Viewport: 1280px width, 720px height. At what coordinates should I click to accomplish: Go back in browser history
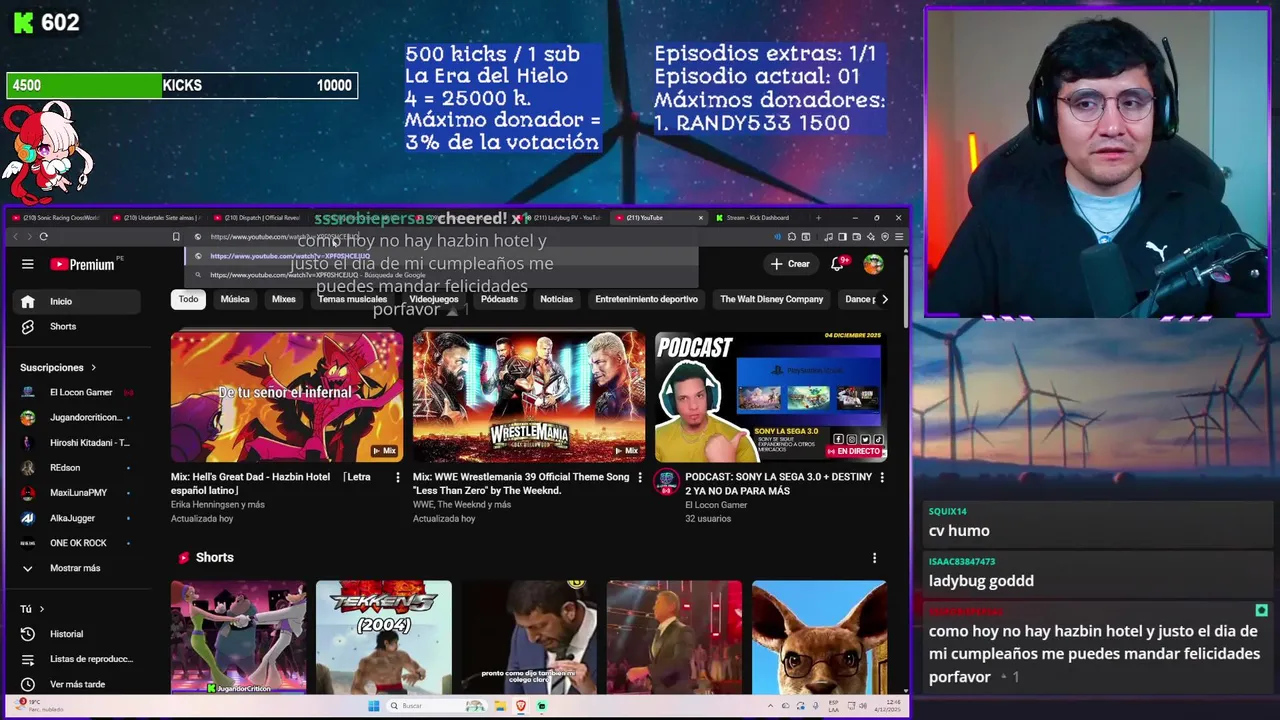click(x=15, y=237)
